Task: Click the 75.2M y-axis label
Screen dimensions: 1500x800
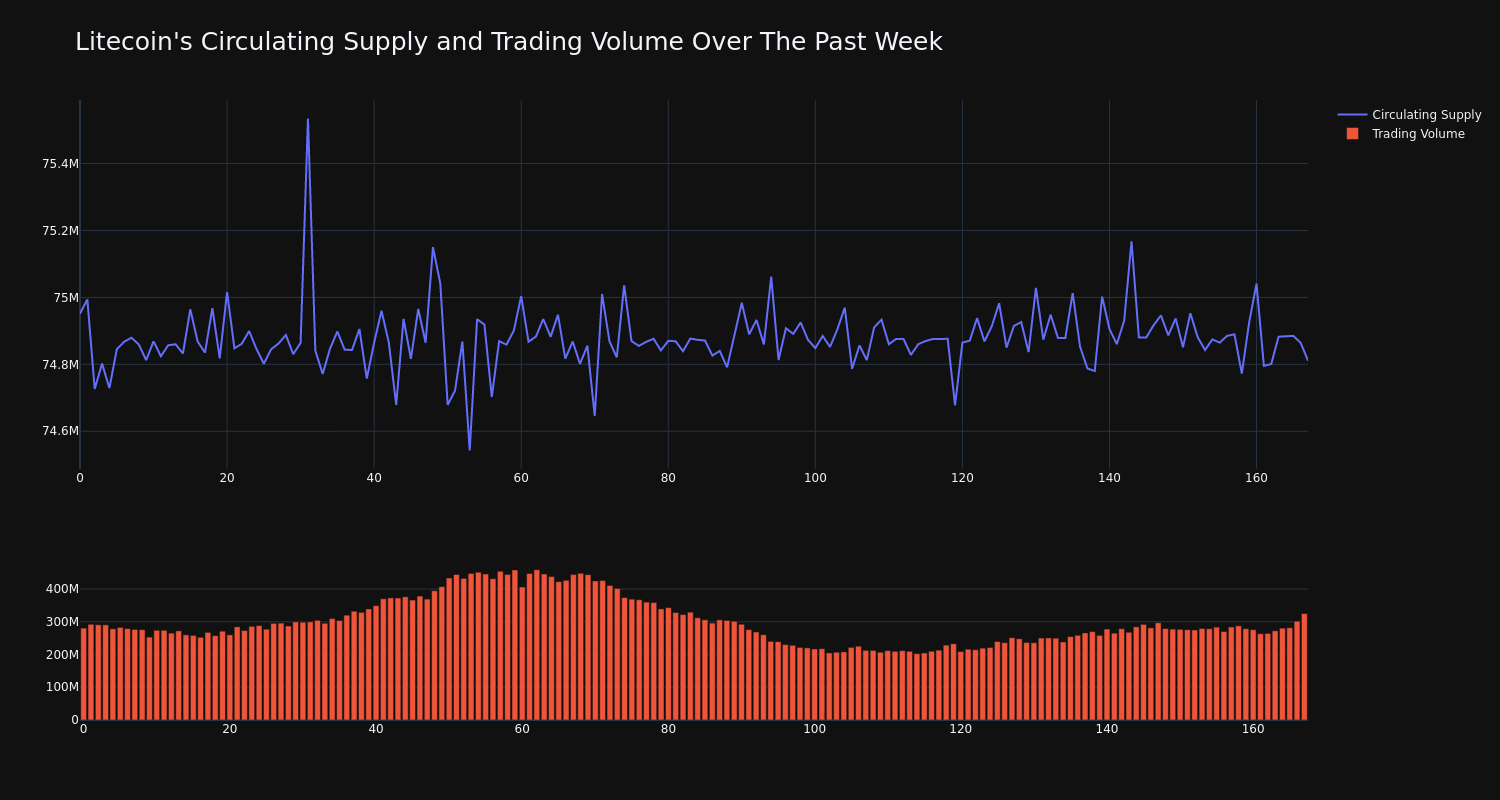Action: 60,231
